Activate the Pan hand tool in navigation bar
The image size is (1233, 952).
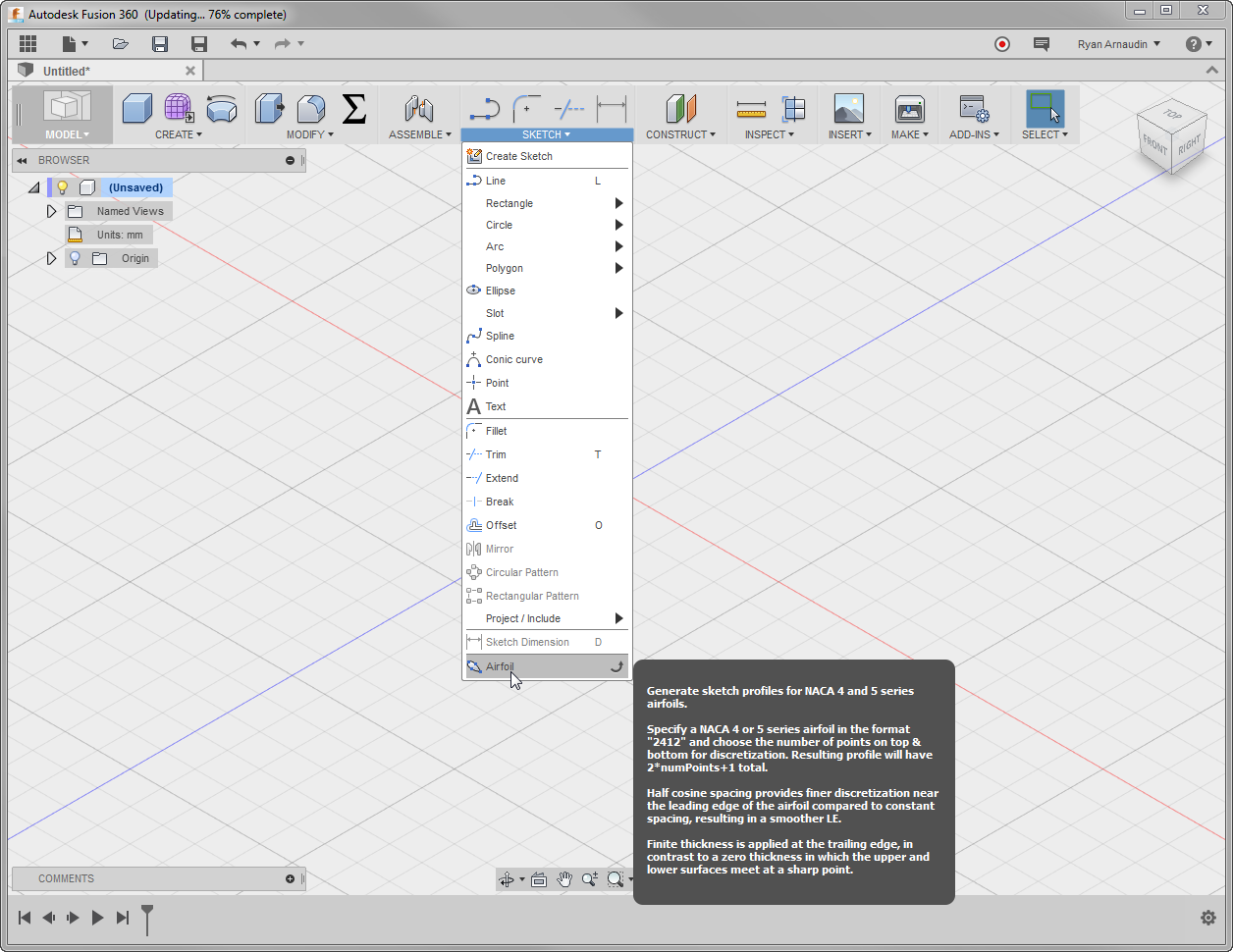pyautogui.click(x=564, y=879)
